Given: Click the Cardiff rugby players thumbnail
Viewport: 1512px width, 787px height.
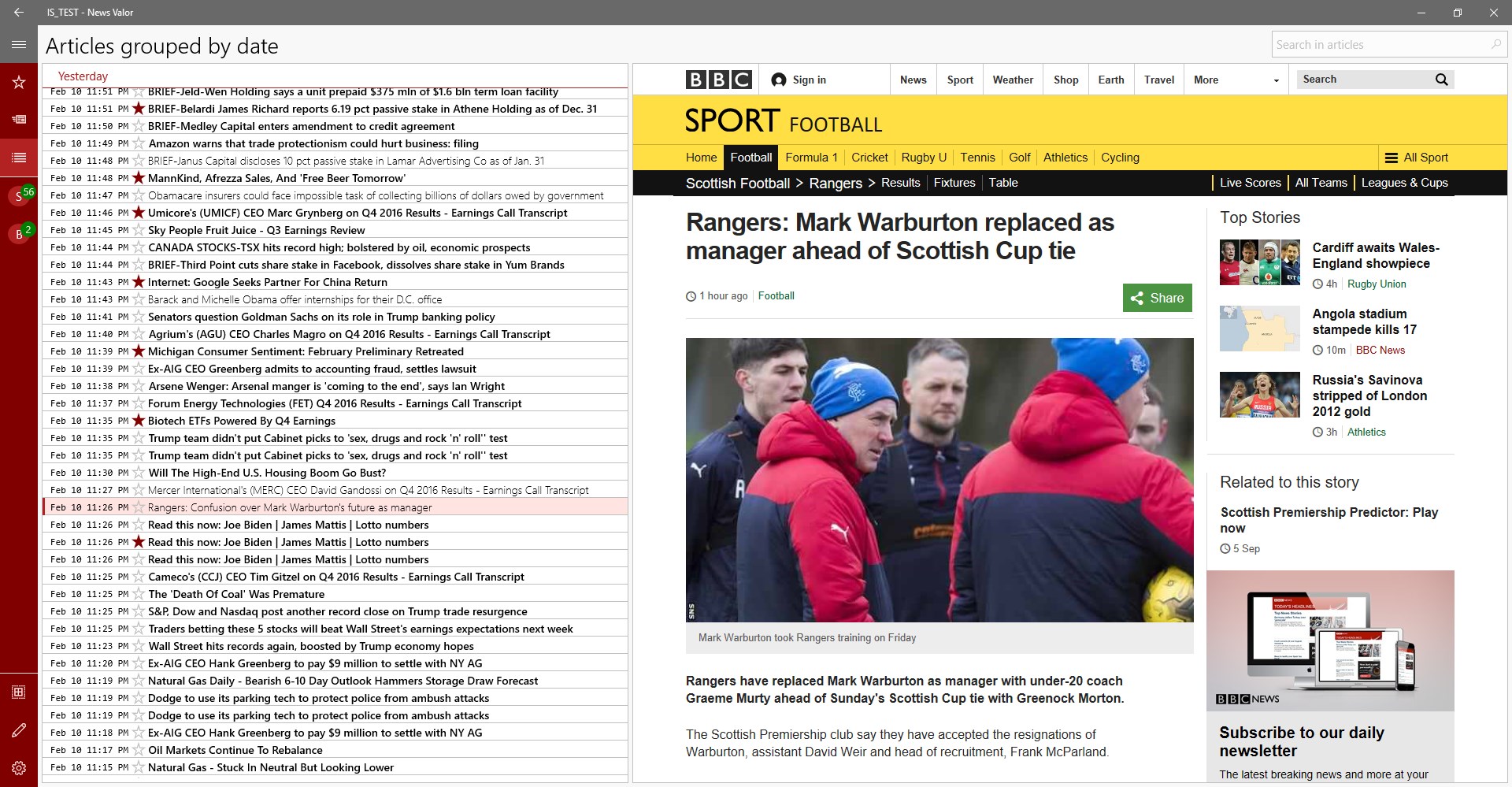Looking at the screenshot, I should pyautogui.click(x=1259, y=262).
